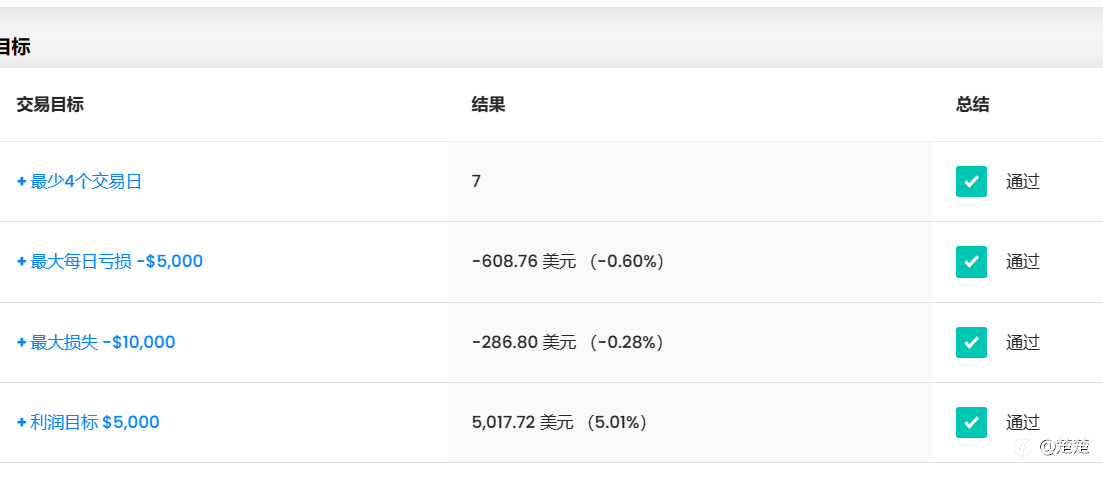Click the @楚楚 watermark icon

tap(1027, 446)
